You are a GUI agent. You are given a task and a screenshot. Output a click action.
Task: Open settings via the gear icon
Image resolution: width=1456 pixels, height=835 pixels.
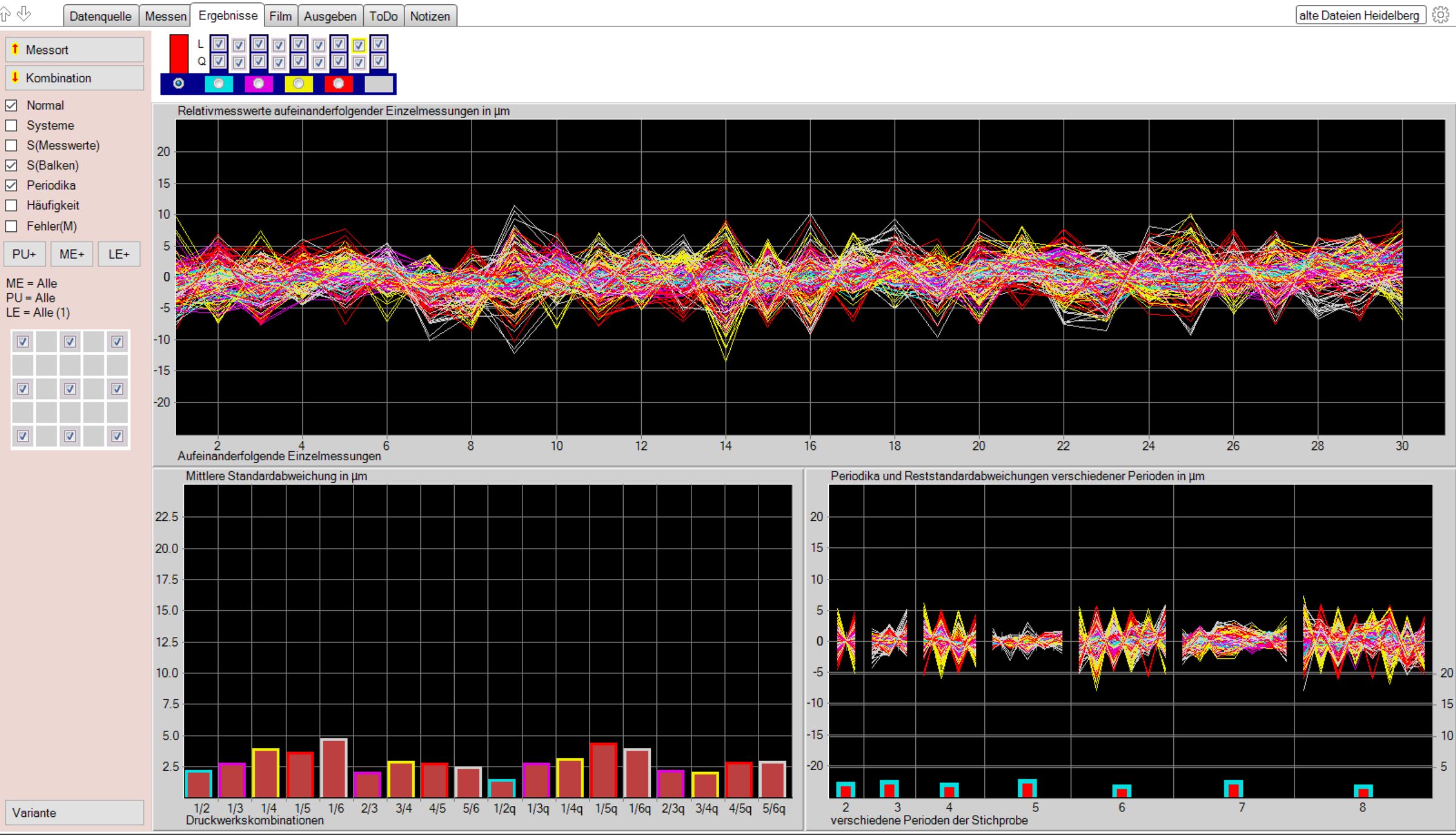(x=1440, y=15)
